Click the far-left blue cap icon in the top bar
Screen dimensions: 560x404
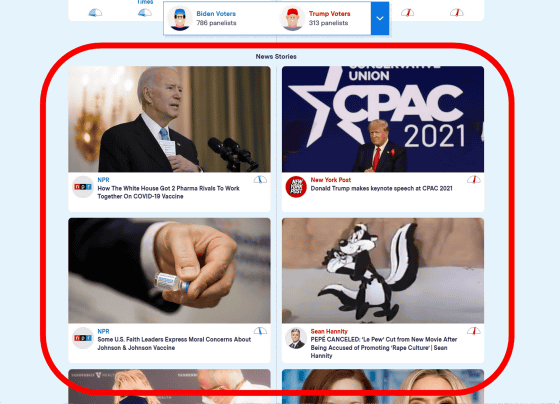pos(95,13)
